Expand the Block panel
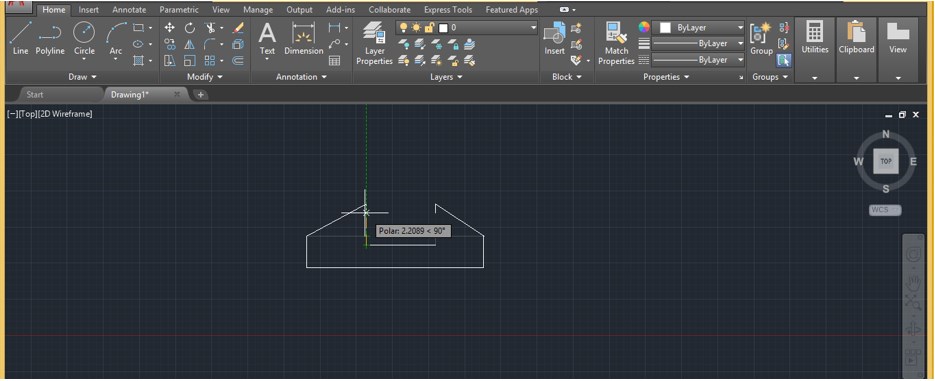 click(x=566, y=77)
